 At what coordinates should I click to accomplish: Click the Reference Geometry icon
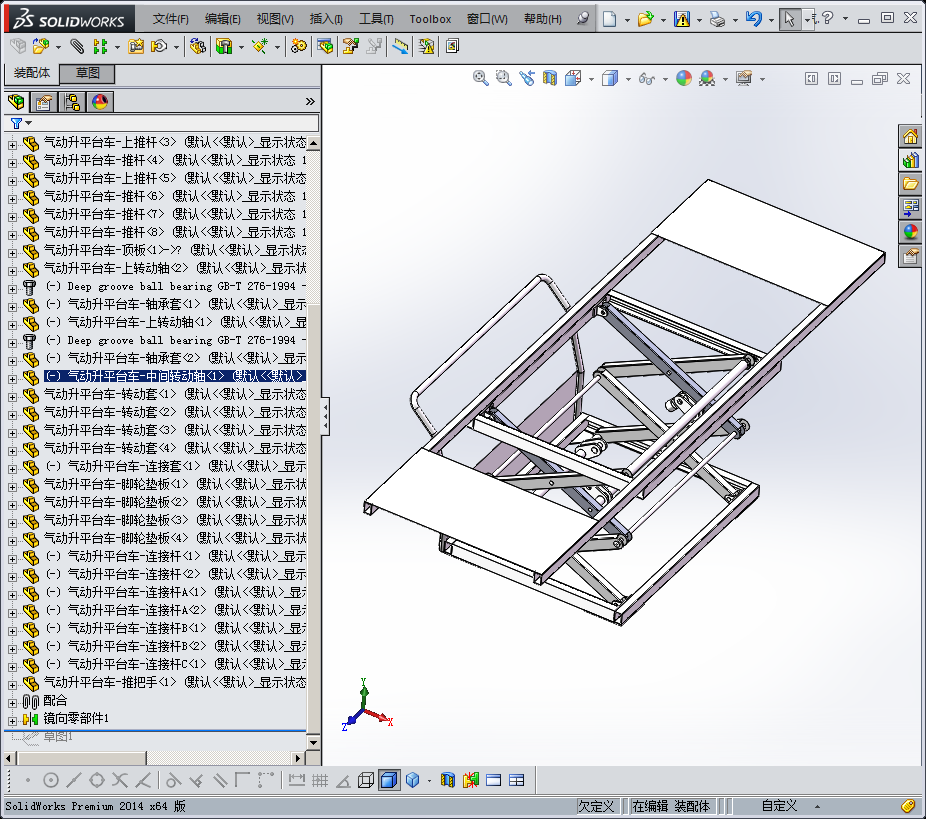pos(260,46)
